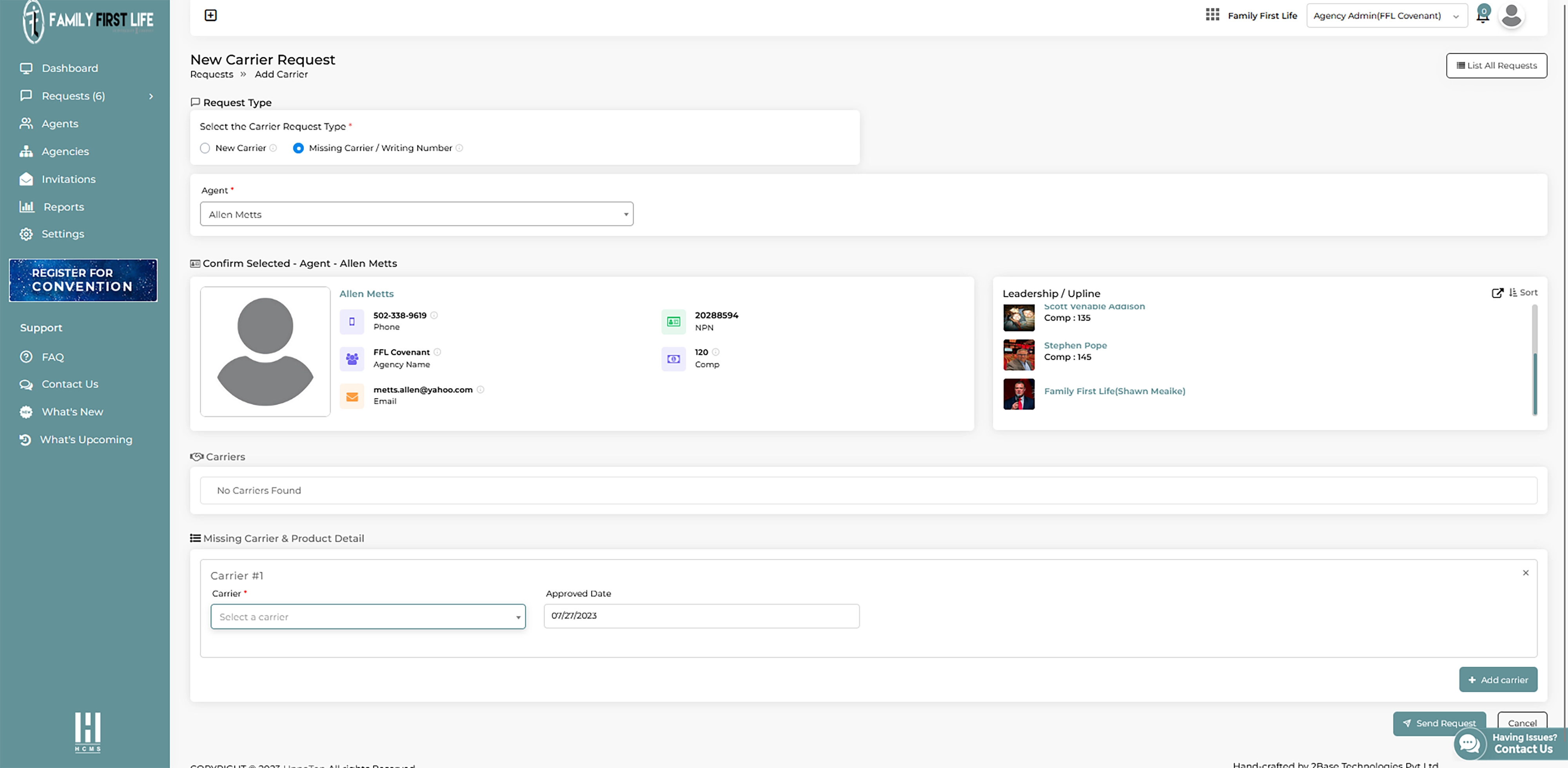1568x768 pixels.
Task: Click the What's Upcoming history icon
Action: point(25,439)
